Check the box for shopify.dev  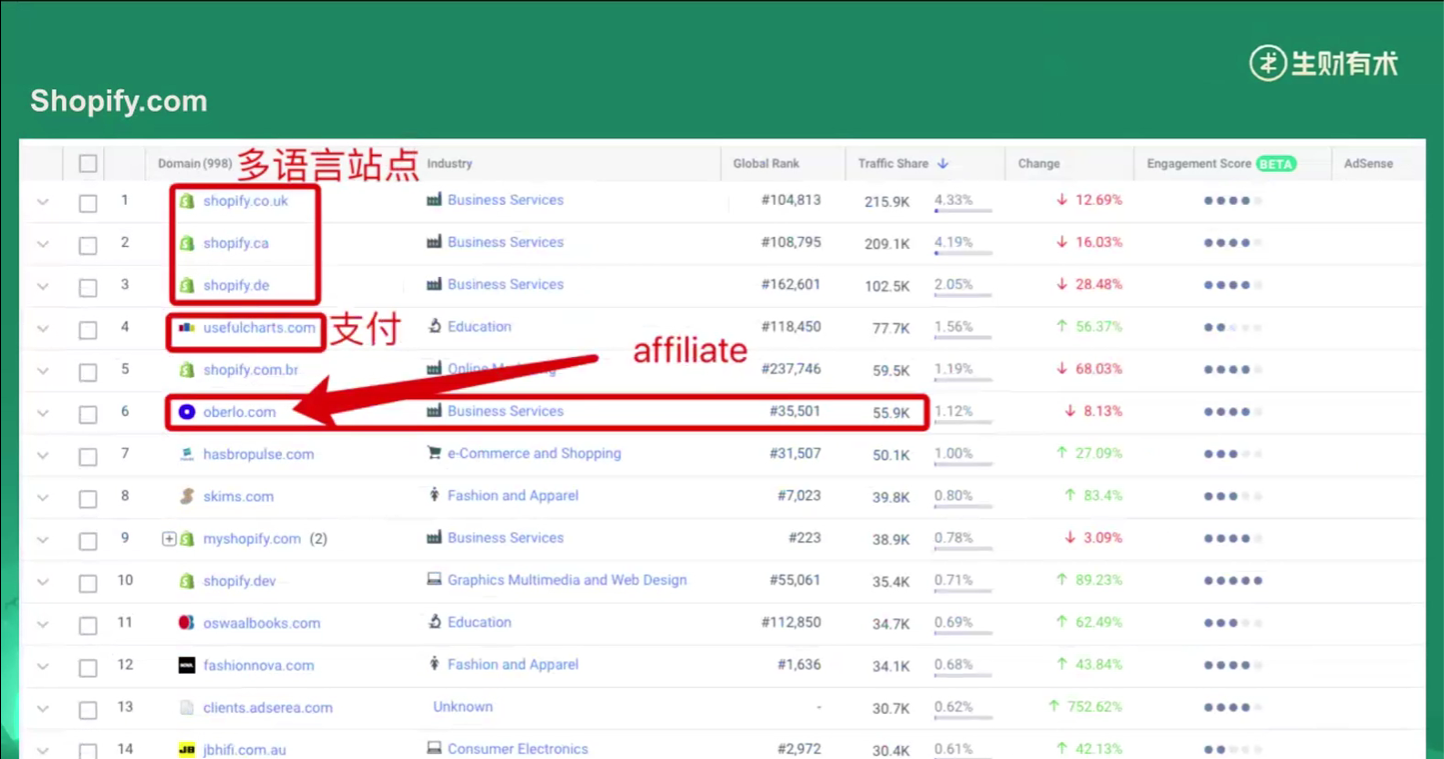pyautogui.click(x=88, y=583)
